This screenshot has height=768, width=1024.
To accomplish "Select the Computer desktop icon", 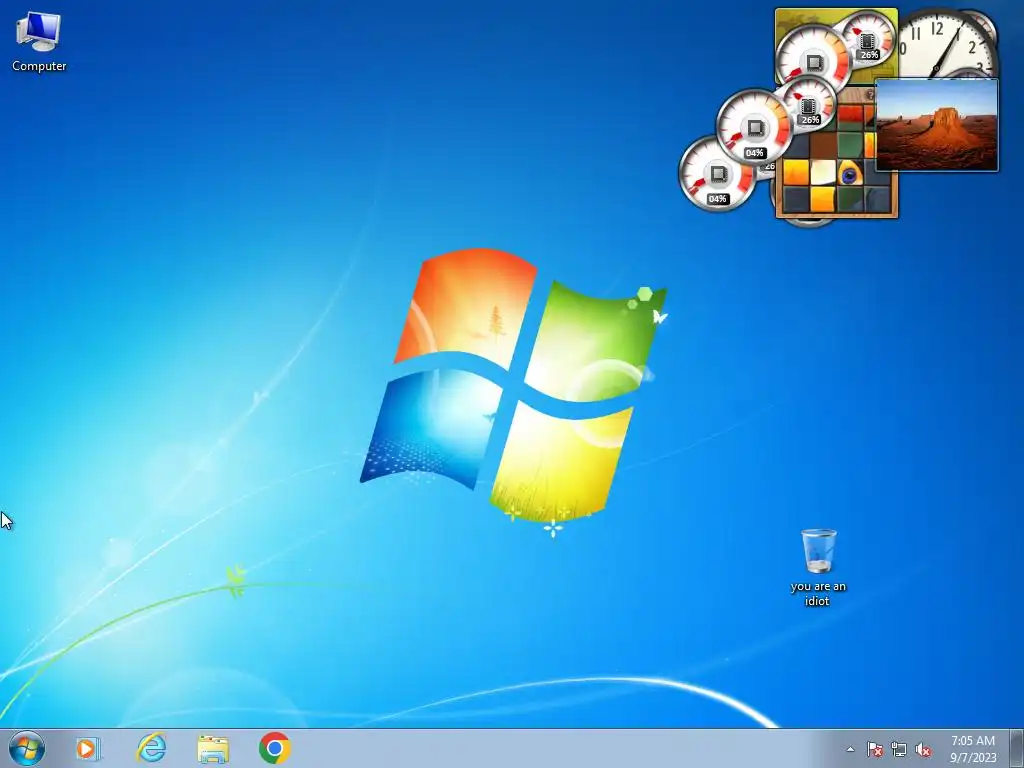I will click(39, 41).
